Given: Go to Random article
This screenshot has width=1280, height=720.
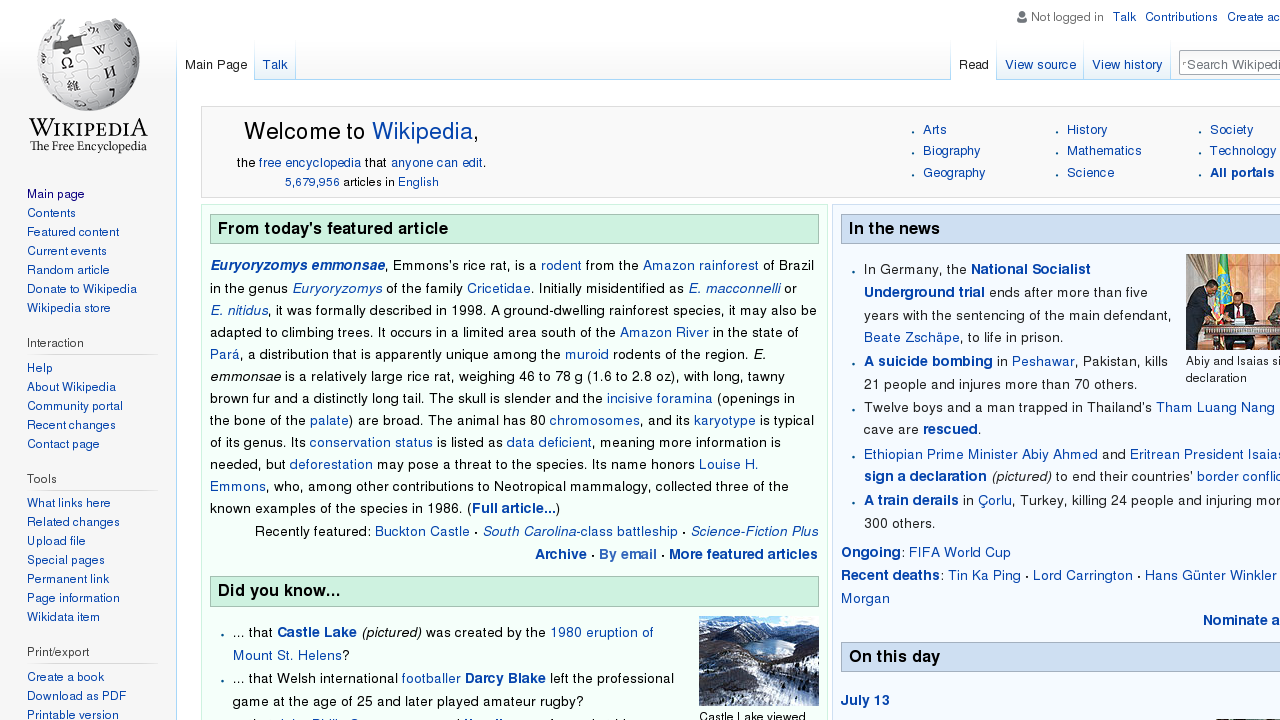Looking at the screenshot, I should (68, 270).
